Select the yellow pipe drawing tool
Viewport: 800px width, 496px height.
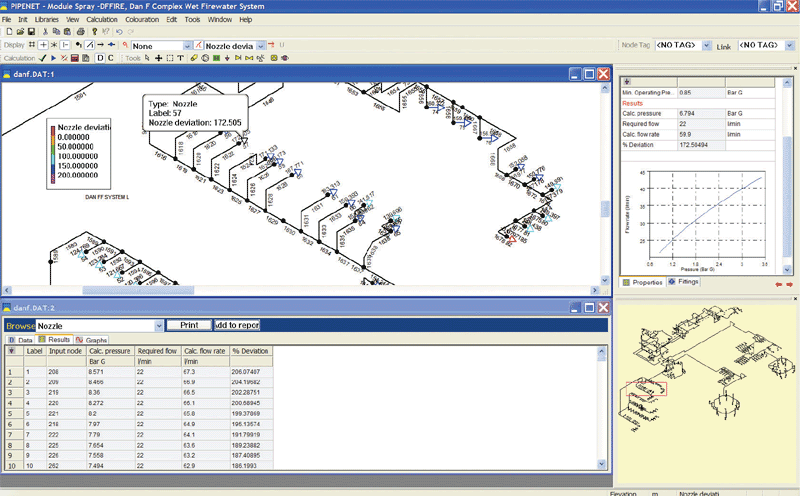pos(194,58)
